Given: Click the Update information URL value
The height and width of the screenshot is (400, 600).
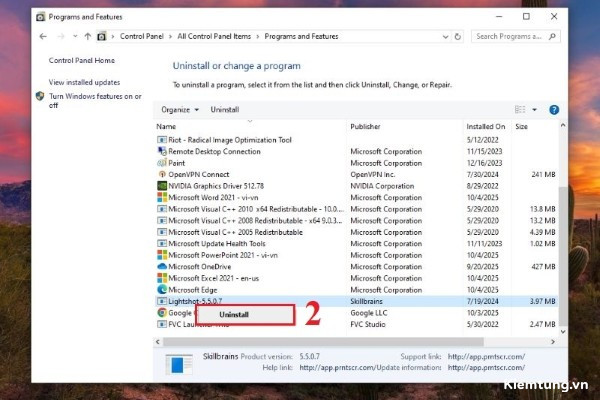Looking at the screenshot, I should point(486,367).
